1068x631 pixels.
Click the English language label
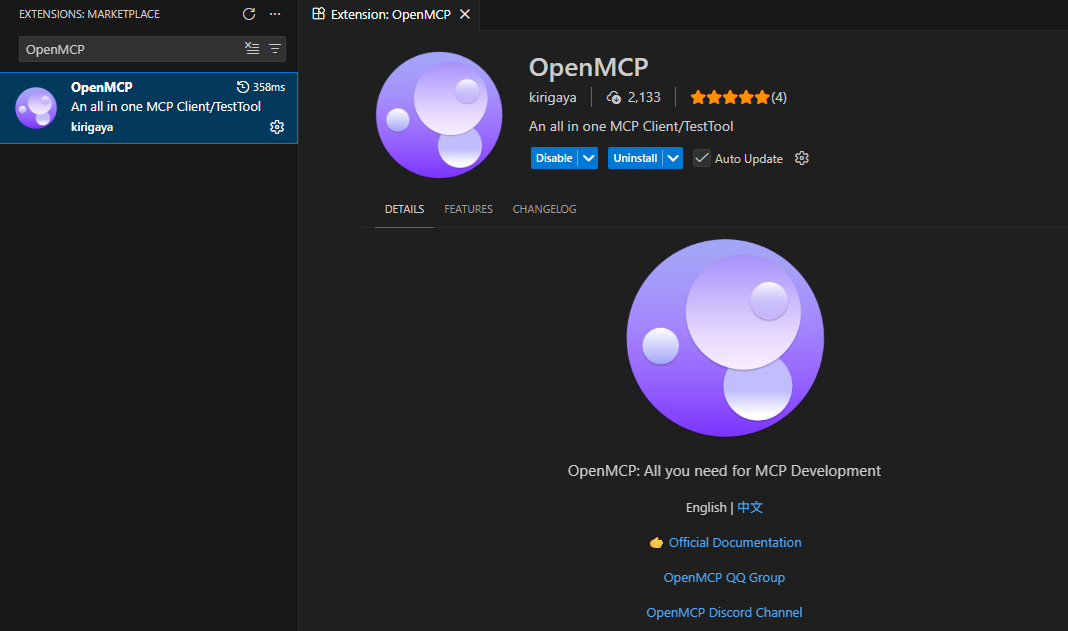[706, 508]
